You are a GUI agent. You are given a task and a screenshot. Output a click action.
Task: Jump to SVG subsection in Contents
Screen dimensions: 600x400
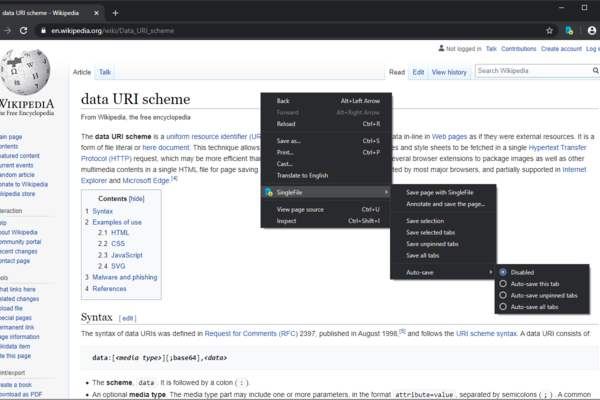point(118,266)
